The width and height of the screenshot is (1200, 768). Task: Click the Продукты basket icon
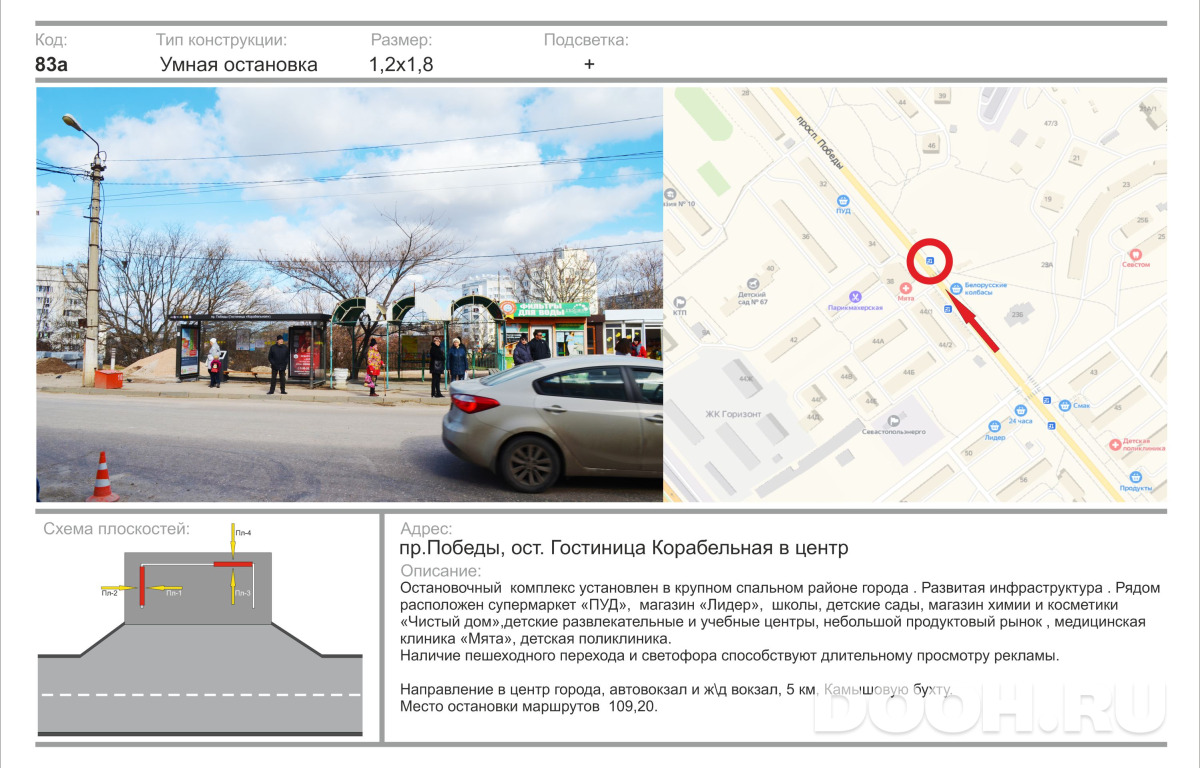tap(1135, 477)
